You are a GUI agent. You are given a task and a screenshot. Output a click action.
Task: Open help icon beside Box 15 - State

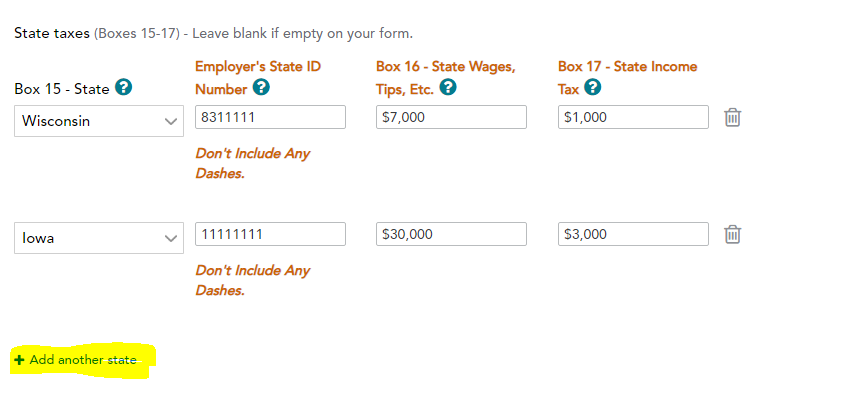pyautogui.click(x=124, y=87)
